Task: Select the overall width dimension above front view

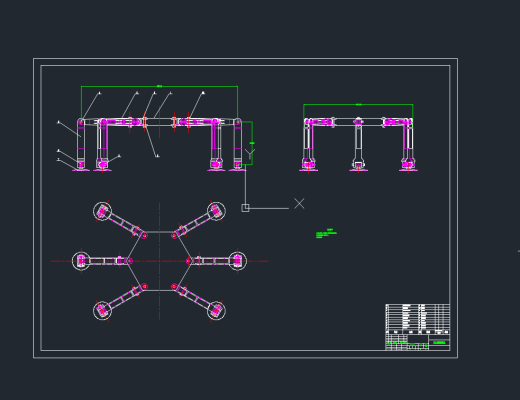Action: [159, 86]
